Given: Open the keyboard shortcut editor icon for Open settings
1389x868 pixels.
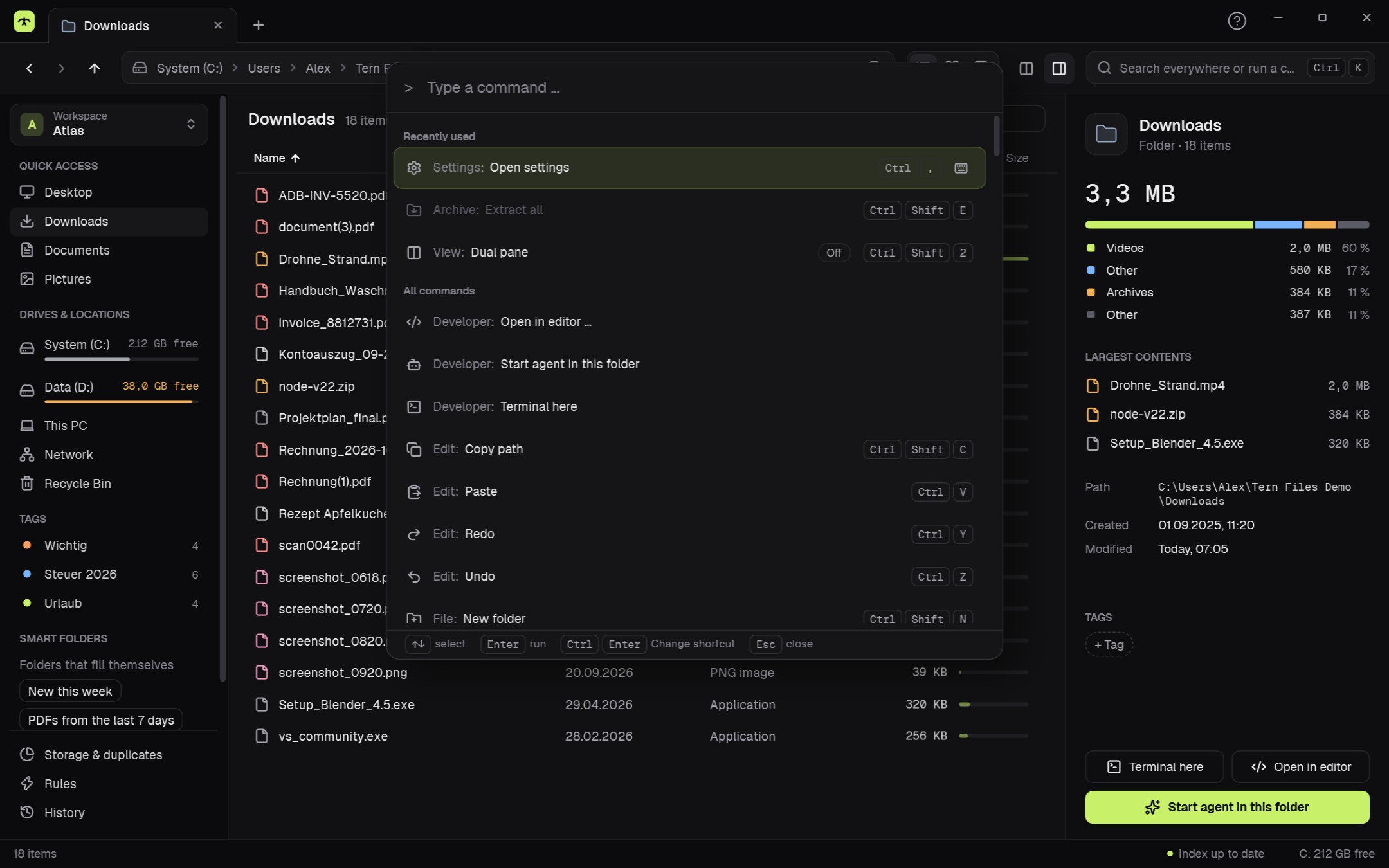Looking at the screenshot, I should pyautogui.click(x=961, y=168).
